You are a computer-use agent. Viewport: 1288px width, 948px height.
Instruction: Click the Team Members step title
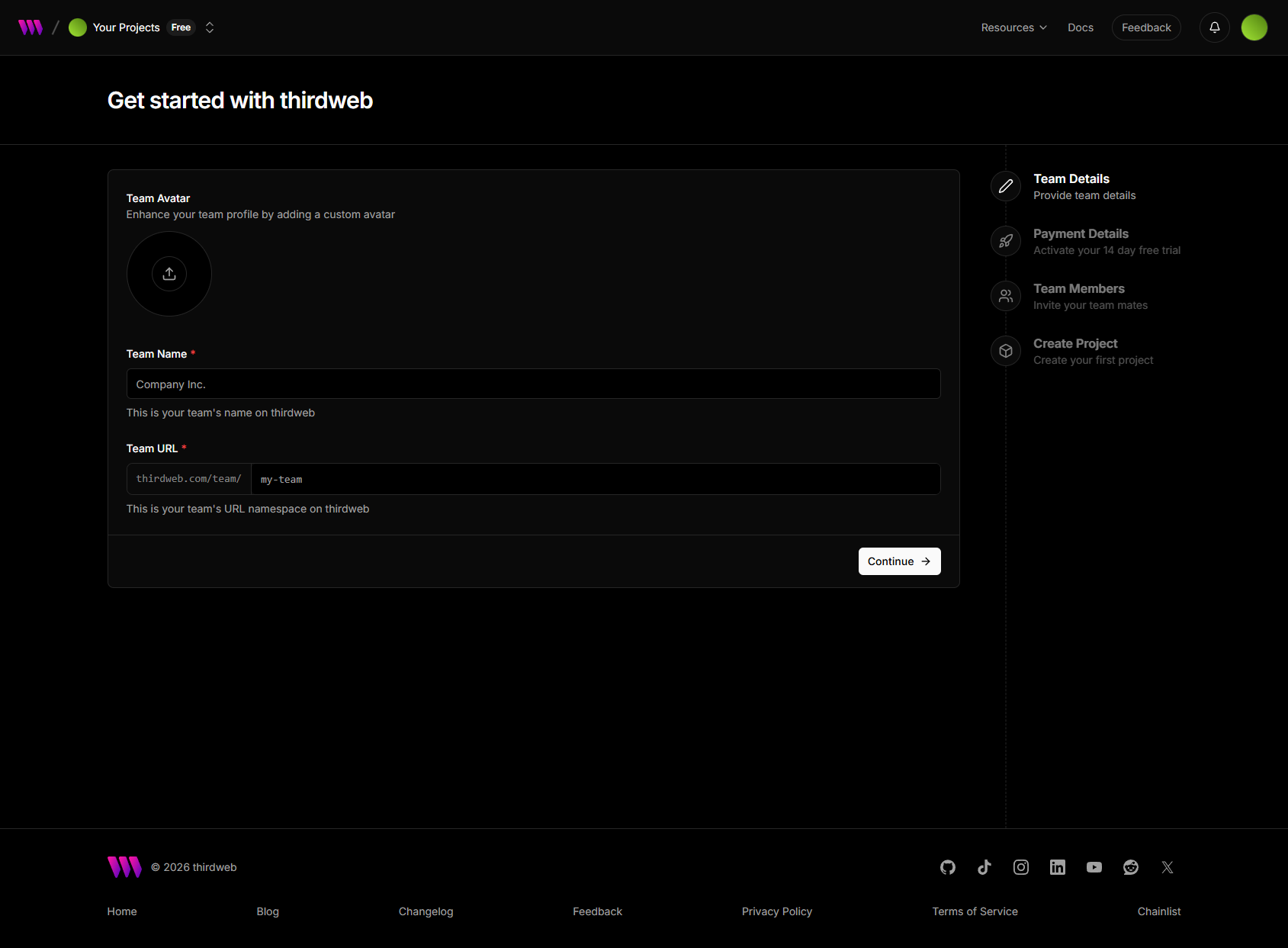(1079, 288)
